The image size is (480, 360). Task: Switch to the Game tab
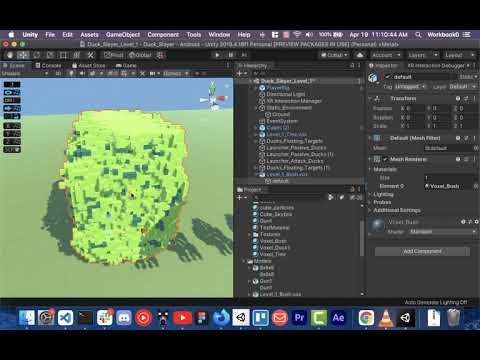(126, 66)
